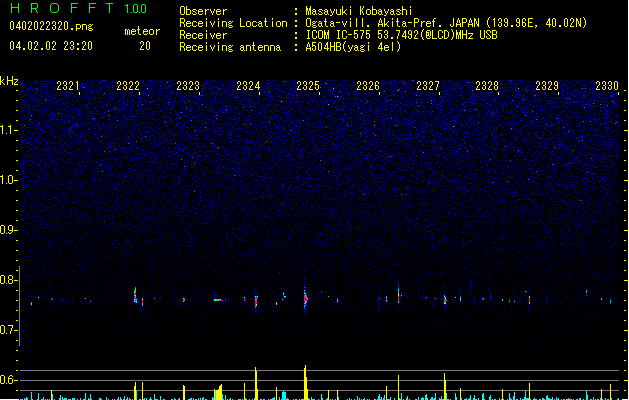This screenshot has height=400, width=629.
Task: Click the kHz axis unit label
Action: pyautogui.click(x=9, y=81)
